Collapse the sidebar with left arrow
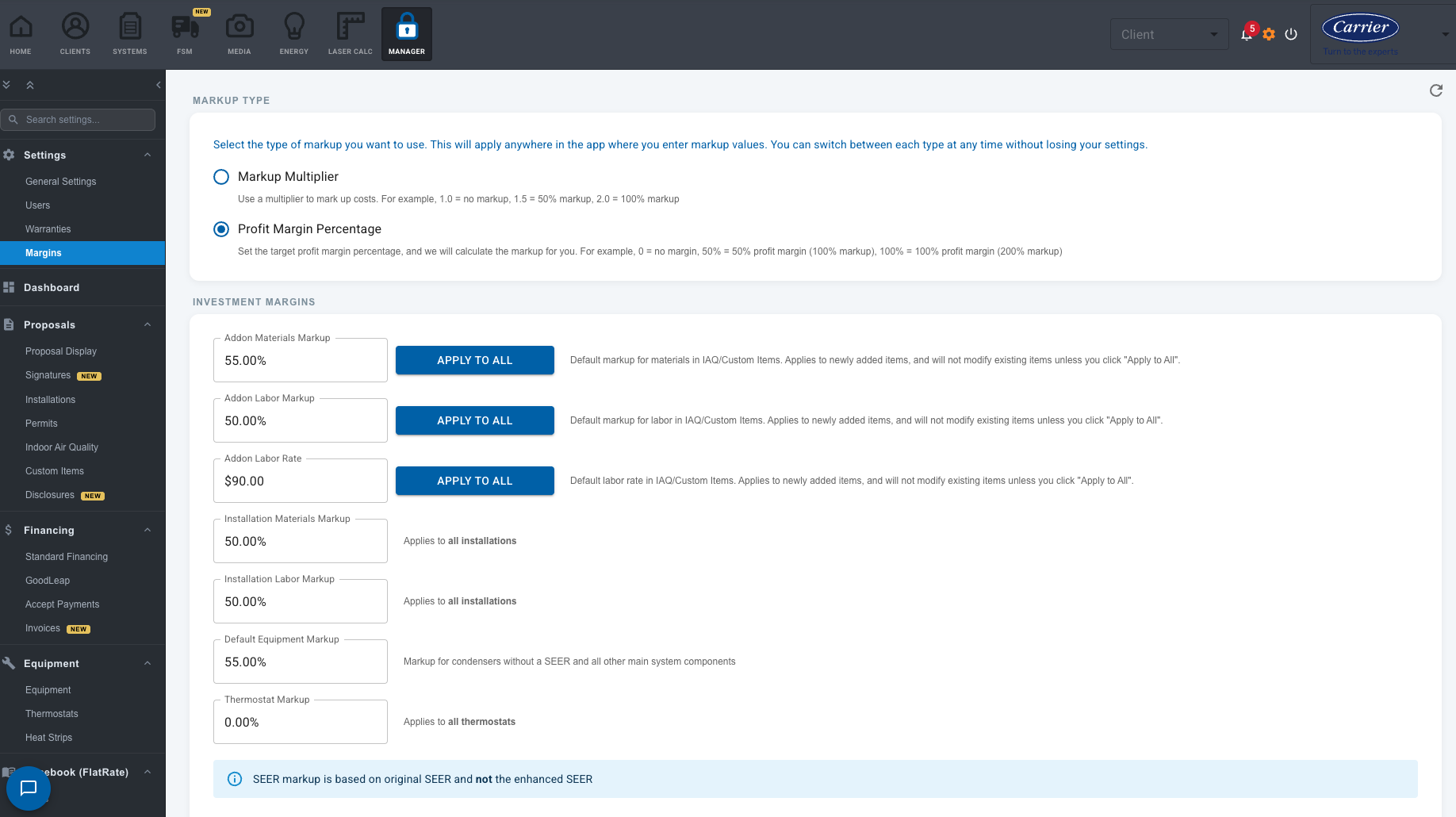The image size is (1456, 817). click(x=159, y=85)
